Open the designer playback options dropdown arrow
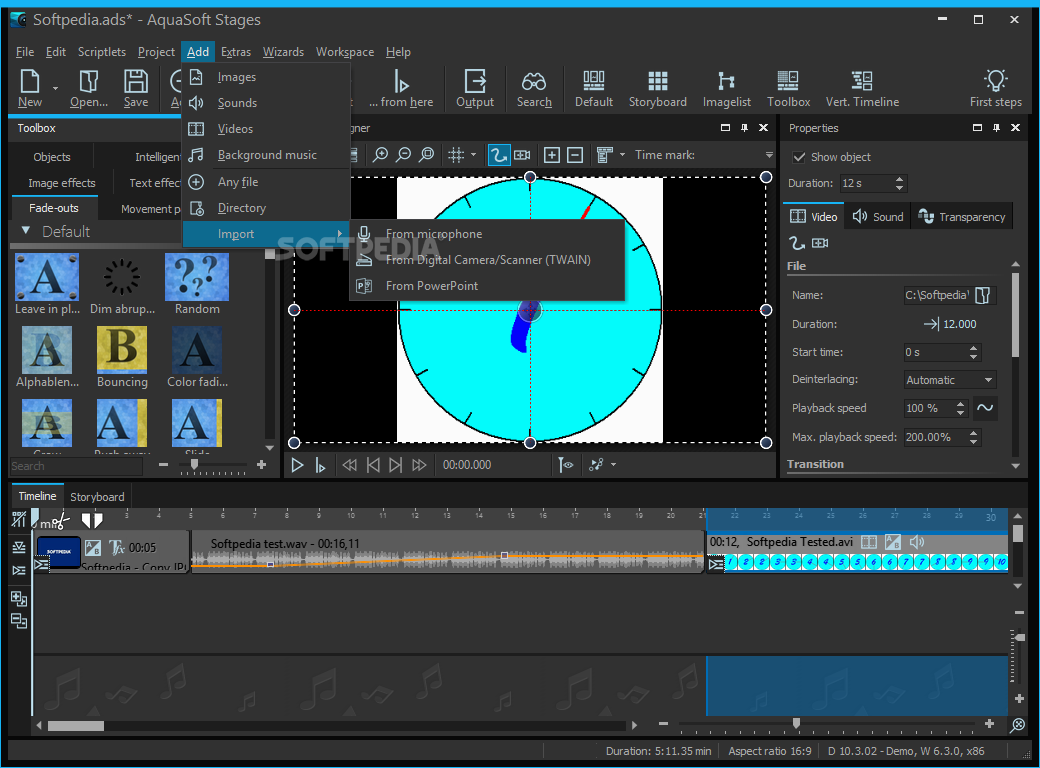This screenshot has width=1040, height=768. pos(614,465)
